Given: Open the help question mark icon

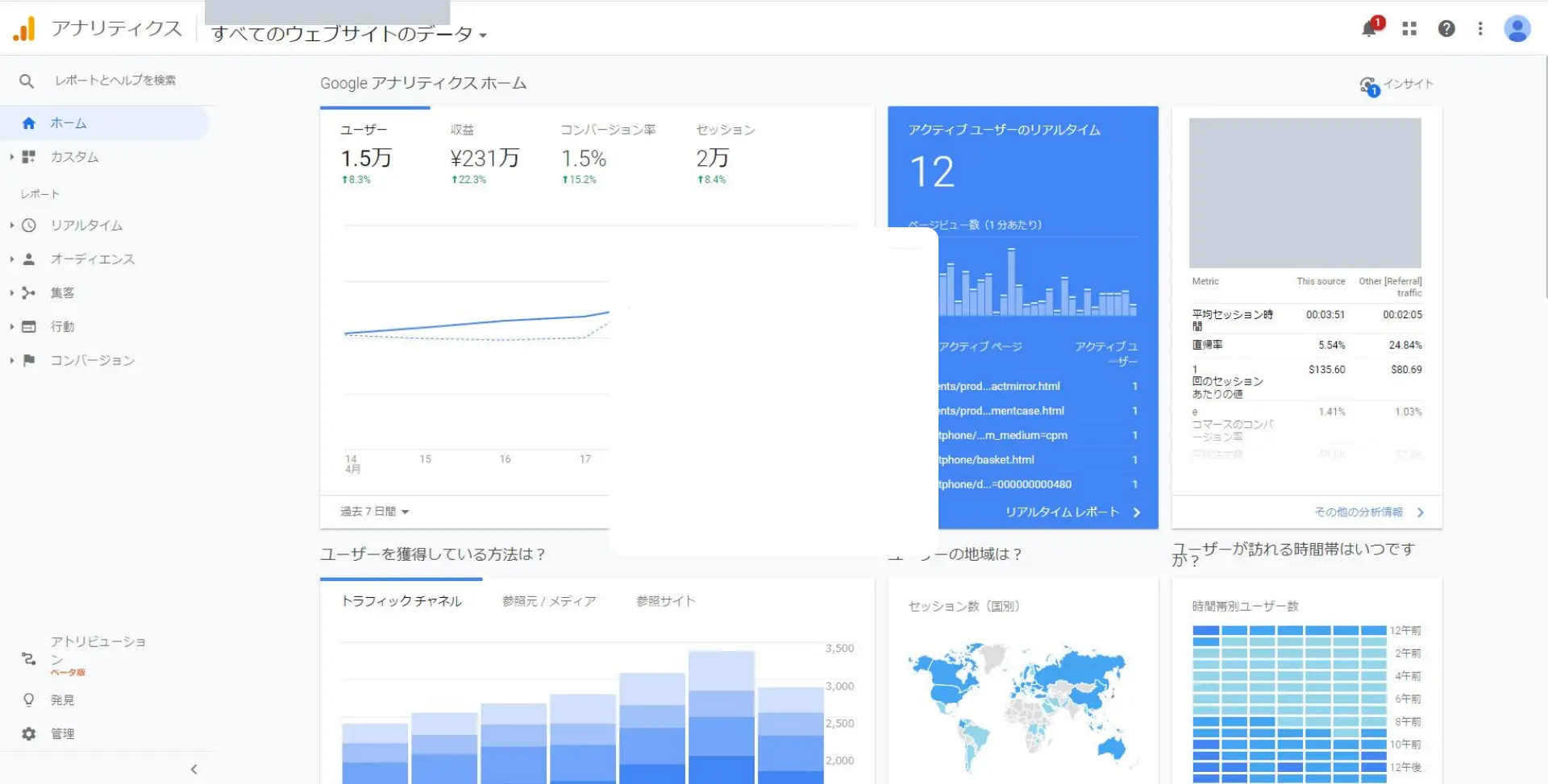Looking at the screenshot, I should coord(1446,29).
